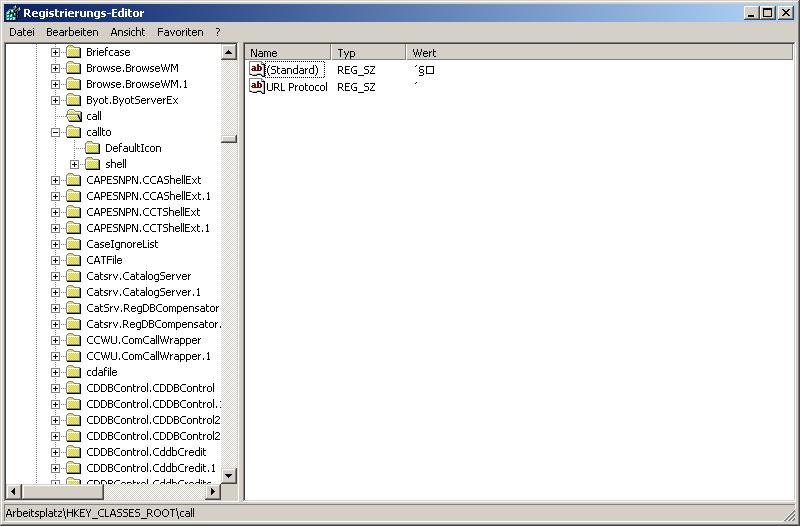Expand the cdafile key

(x=56, y=372)
